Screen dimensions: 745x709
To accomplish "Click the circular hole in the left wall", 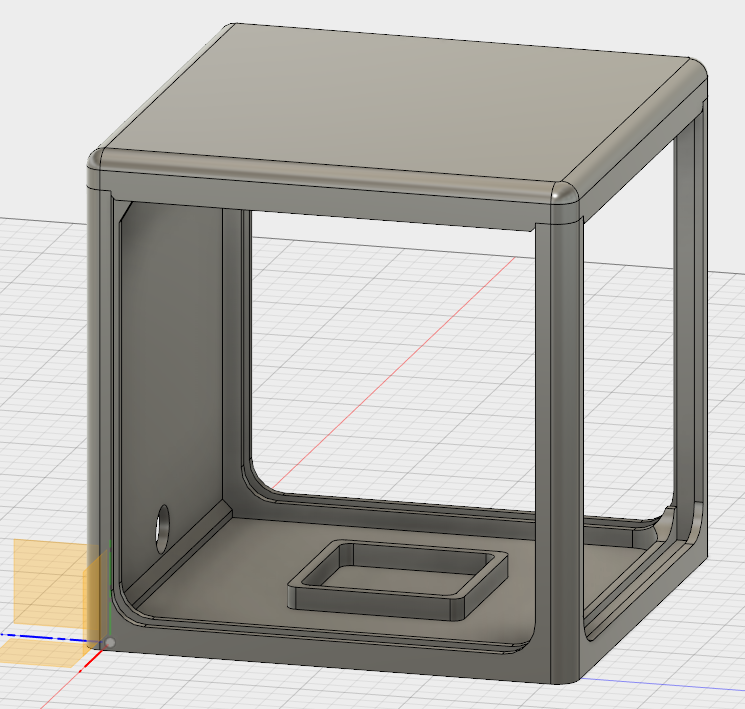I will pyautogui.click(x=162, y=529).
